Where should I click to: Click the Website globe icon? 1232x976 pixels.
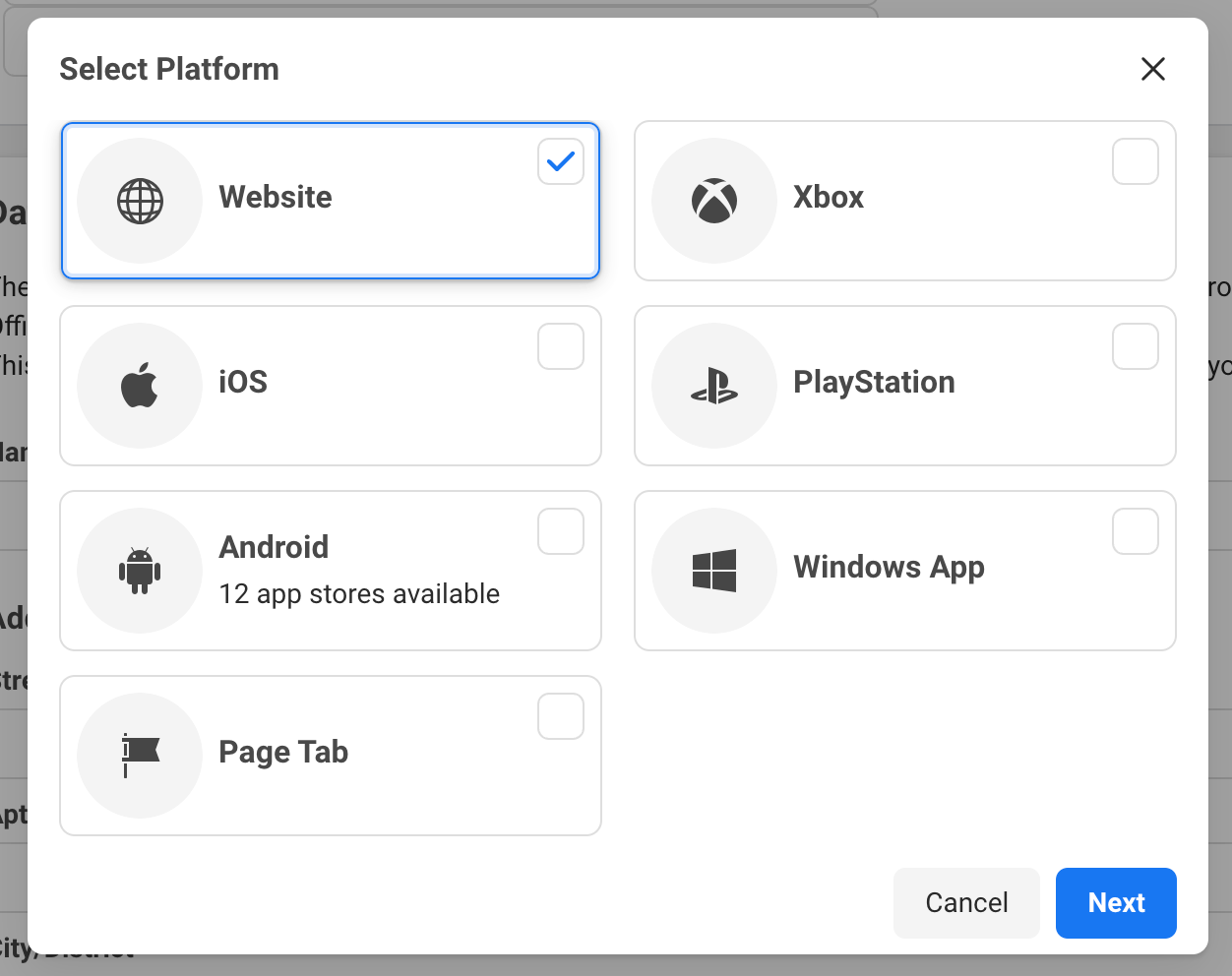pos(140,201)
